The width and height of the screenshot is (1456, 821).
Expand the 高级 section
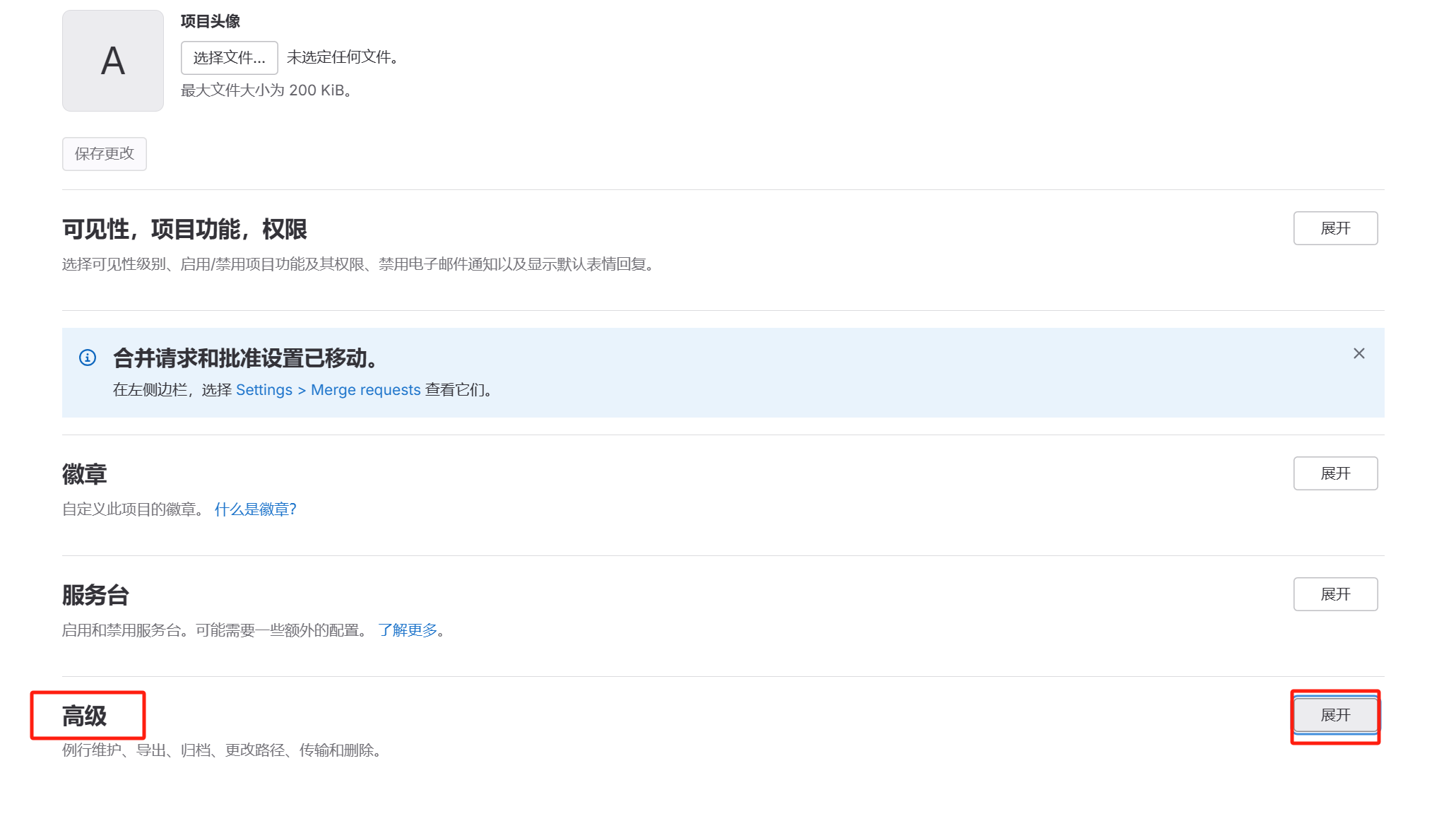(1335, 715)
